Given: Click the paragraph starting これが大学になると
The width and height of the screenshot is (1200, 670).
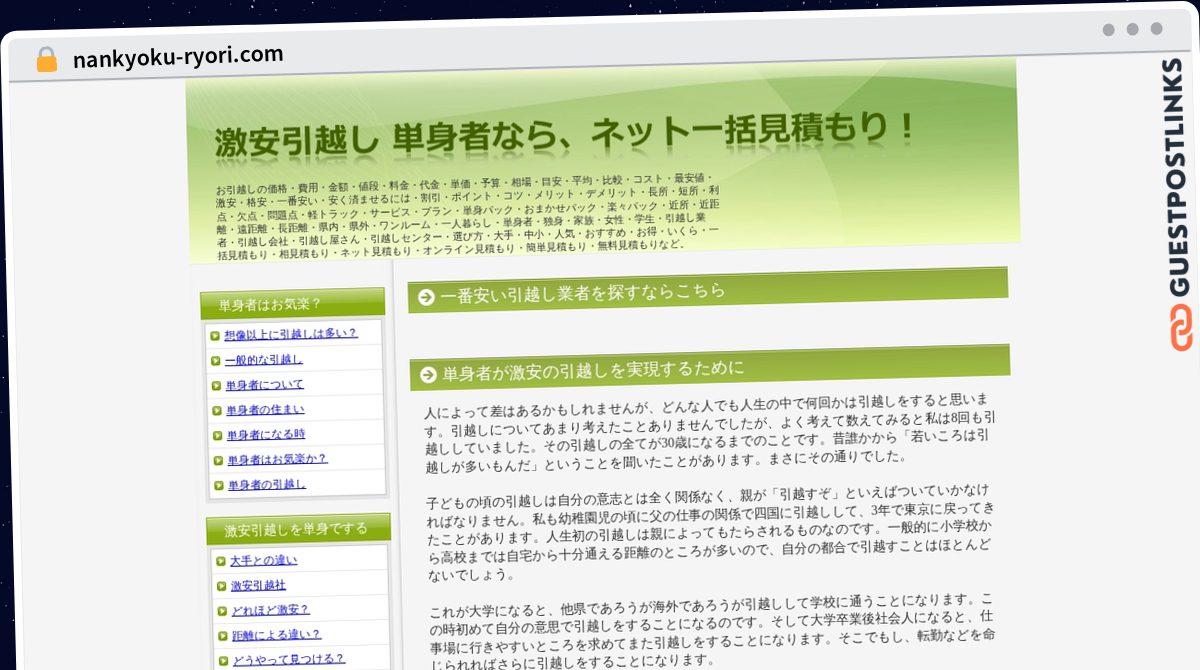Looking at the screenshot, I should 714,633.
